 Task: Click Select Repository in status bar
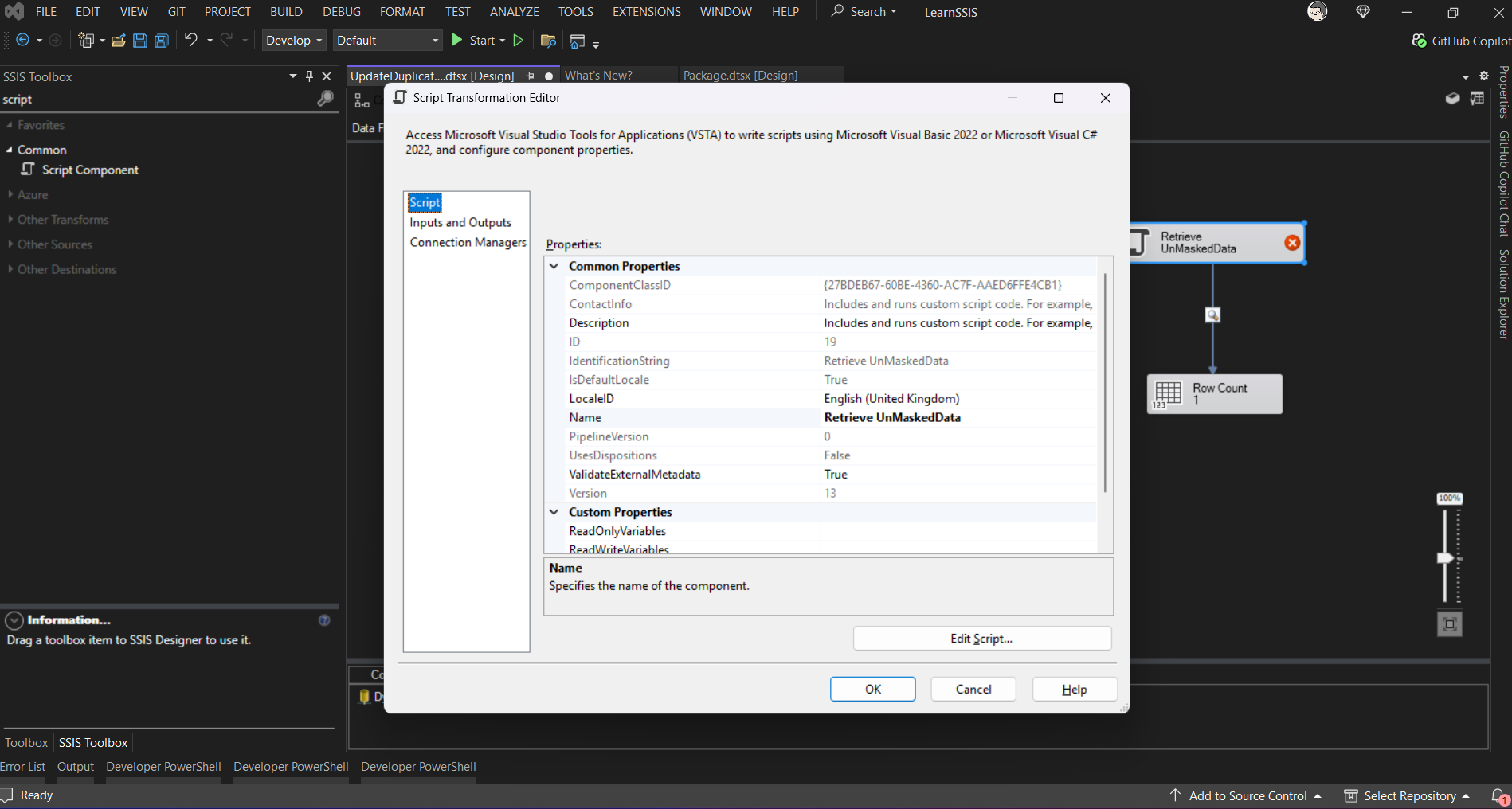pos(1407,795)
